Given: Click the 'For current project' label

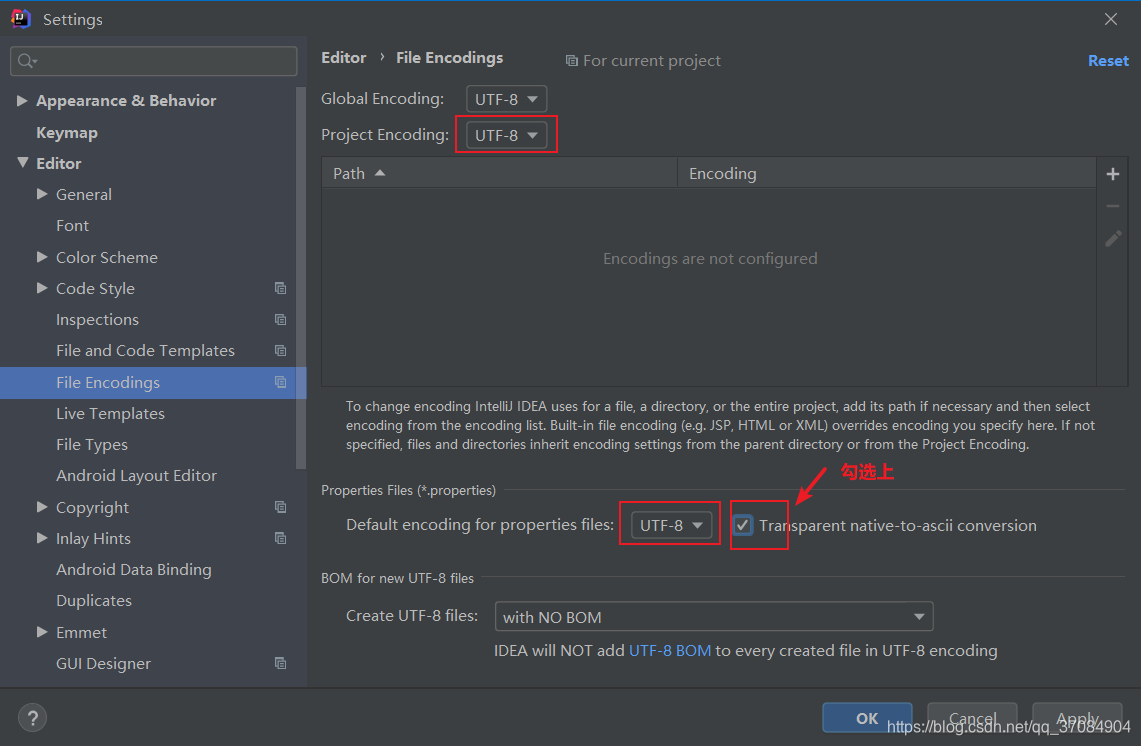Looking at the screenshot, I should click(x=652, y=61).
